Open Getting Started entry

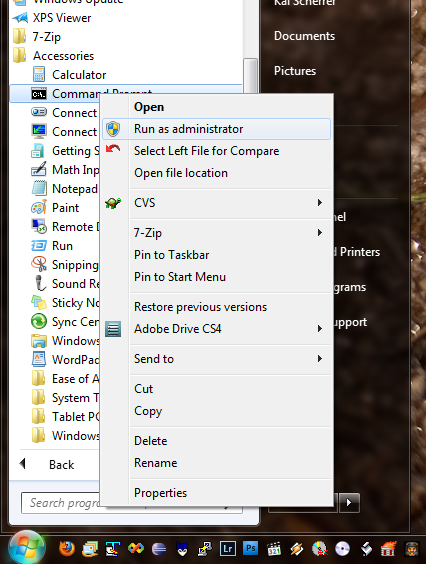[x=65, y=151]
